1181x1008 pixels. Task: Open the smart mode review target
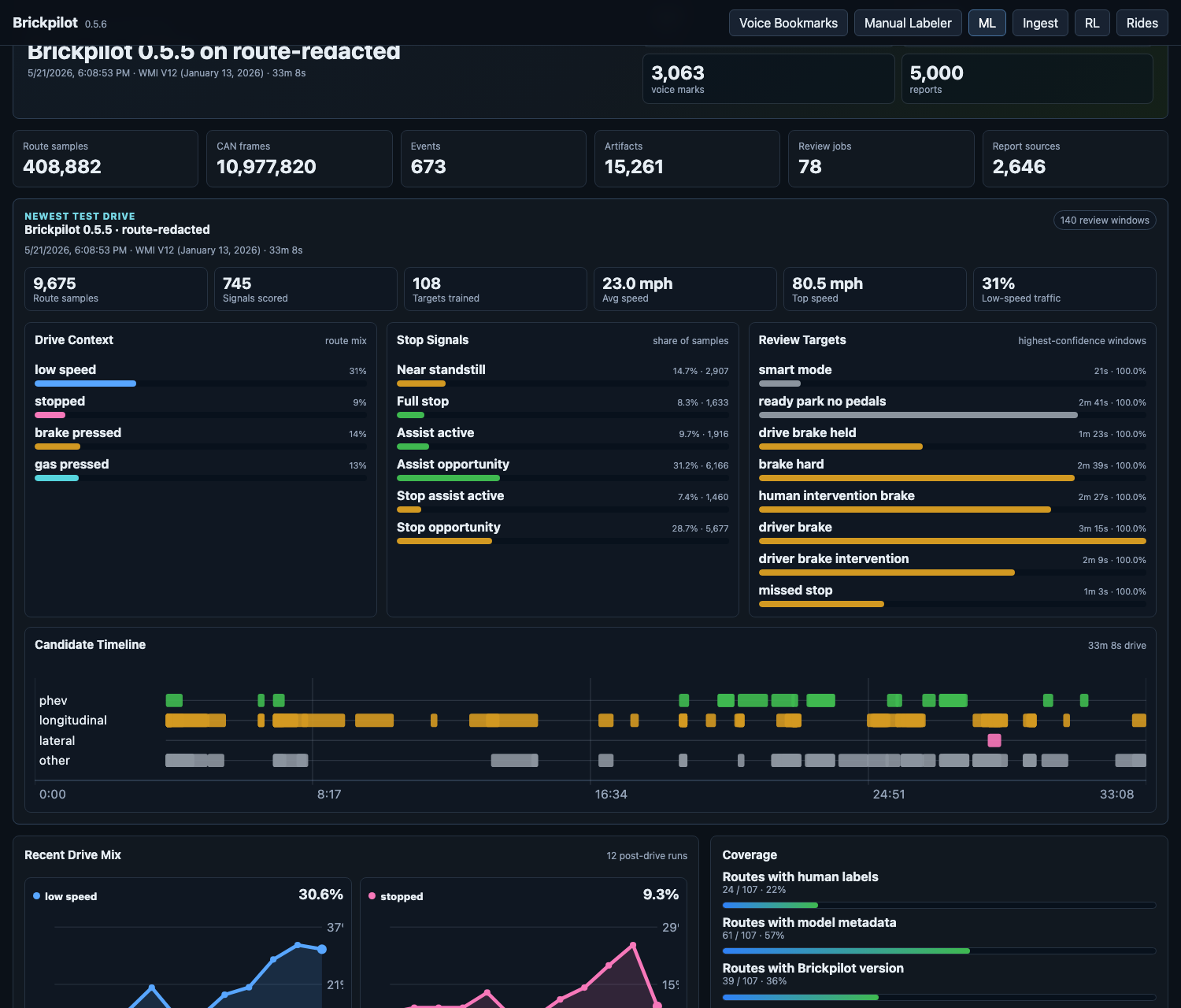click(x=952, y=375)
